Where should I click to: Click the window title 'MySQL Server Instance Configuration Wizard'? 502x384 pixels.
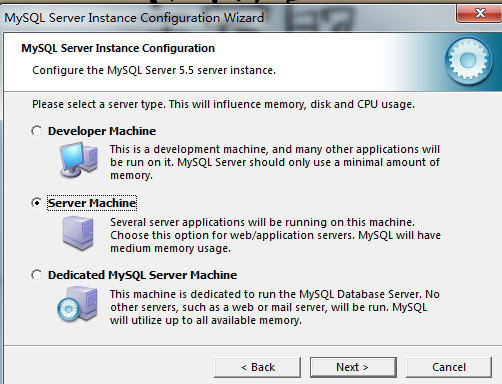pyautogui.click(x=134, y=18)
